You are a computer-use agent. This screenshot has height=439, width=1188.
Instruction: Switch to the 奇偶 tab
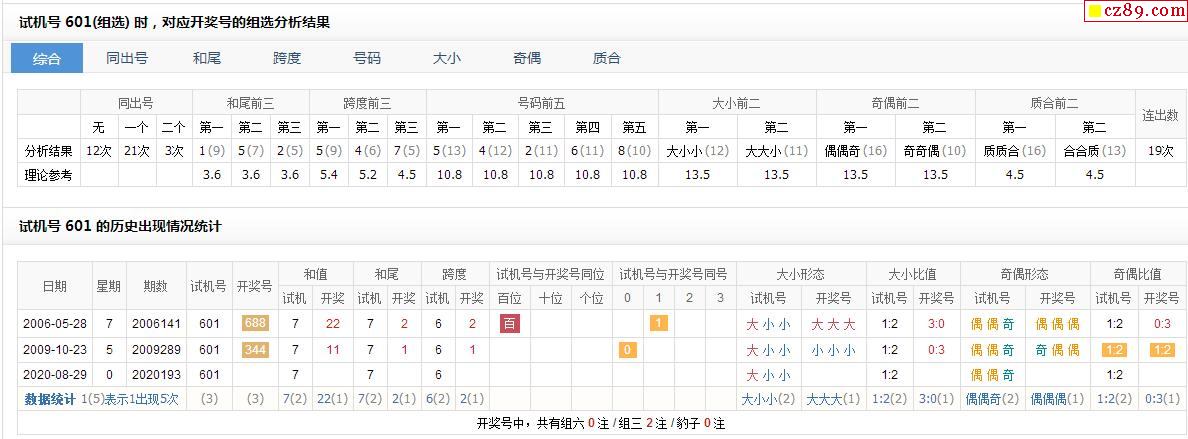[527, 58]
